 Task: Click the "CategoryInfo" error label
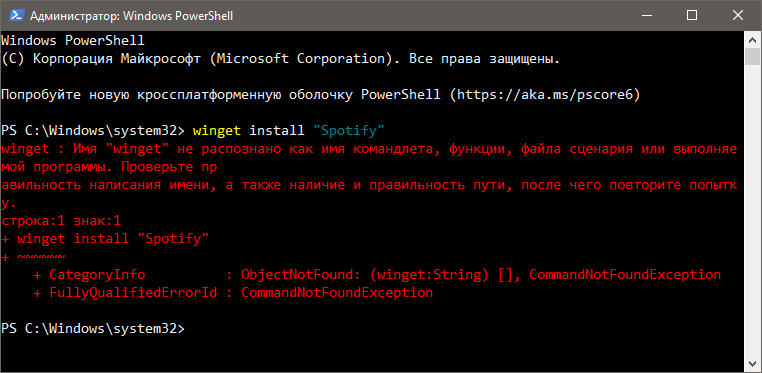coord(97,275)
